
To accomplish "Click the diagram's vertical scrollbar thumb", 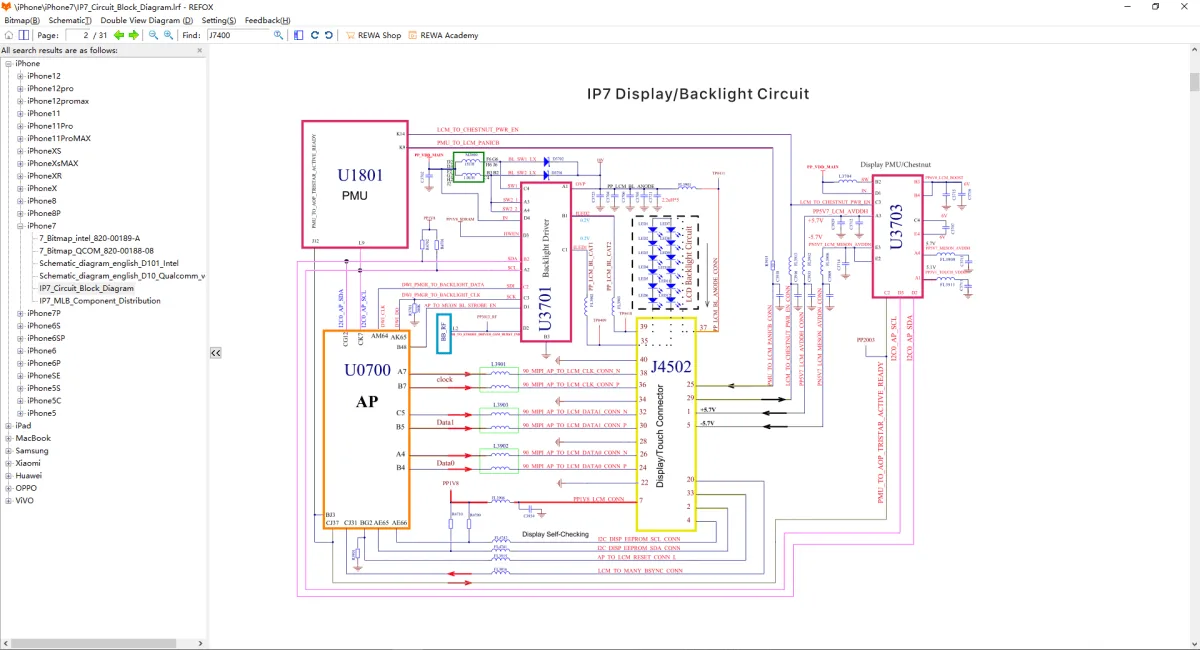I will 1194,81.
